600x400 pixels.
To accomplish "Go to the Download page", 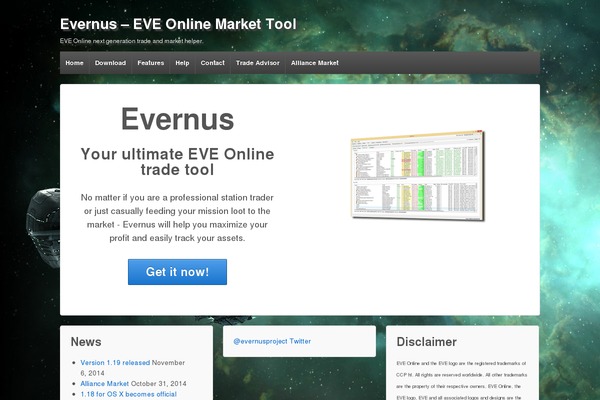I will point(110,63).
